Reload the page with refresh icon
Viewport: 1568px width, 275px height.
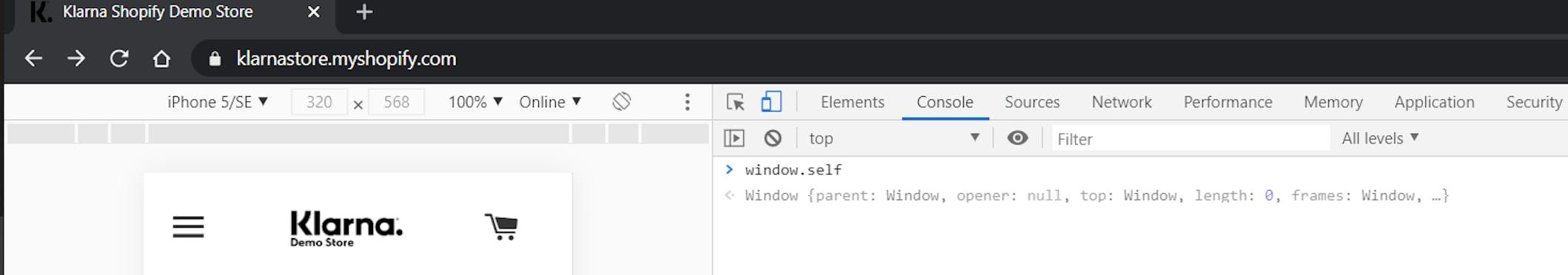tap(119, 58)
